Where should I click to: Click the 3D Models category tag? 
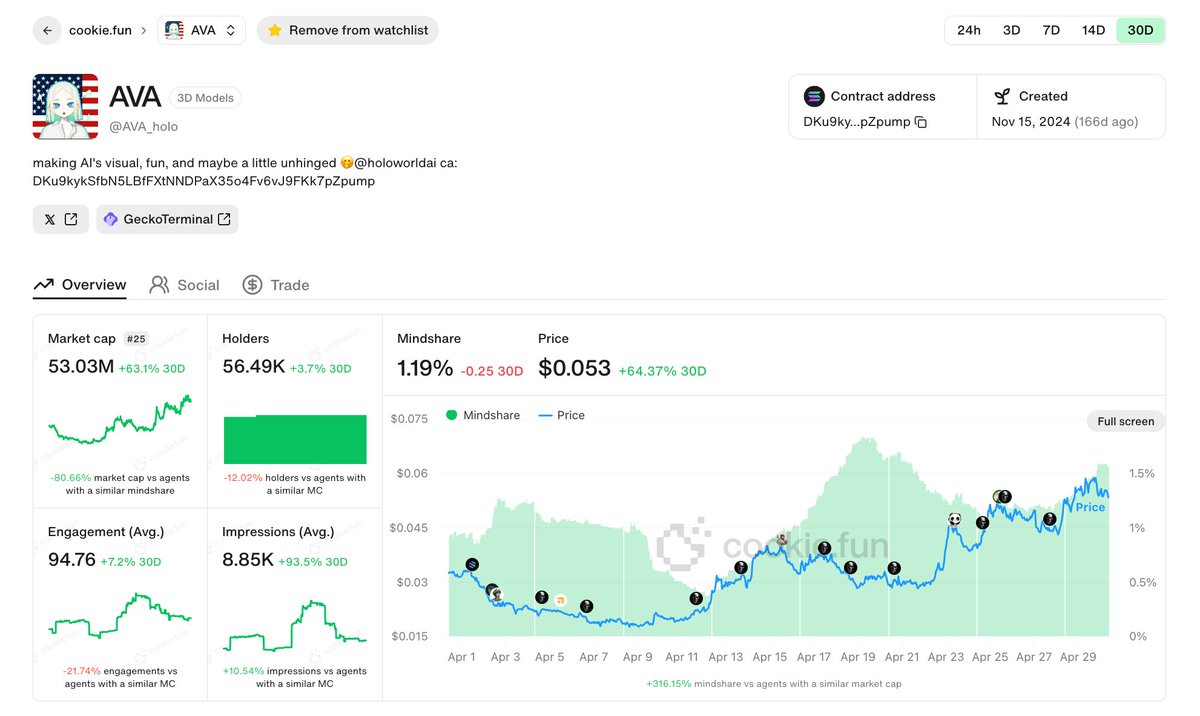point(205,98)
